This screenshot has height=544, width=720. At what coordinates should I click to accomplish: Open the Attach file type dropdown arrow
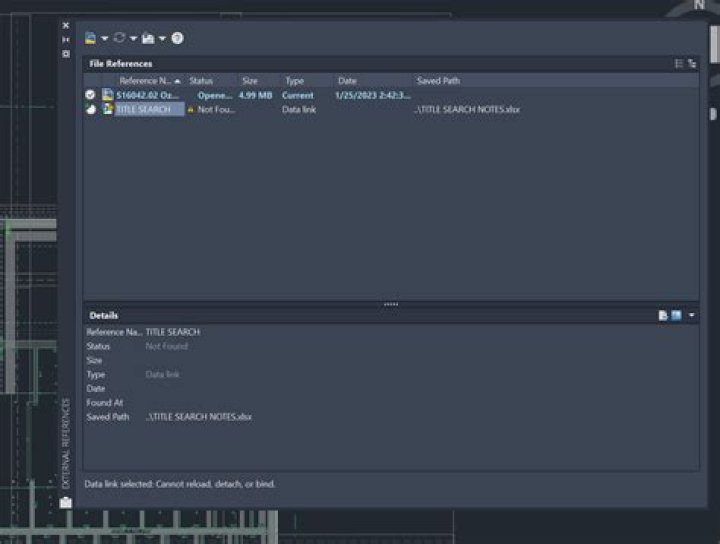[104, 38]
